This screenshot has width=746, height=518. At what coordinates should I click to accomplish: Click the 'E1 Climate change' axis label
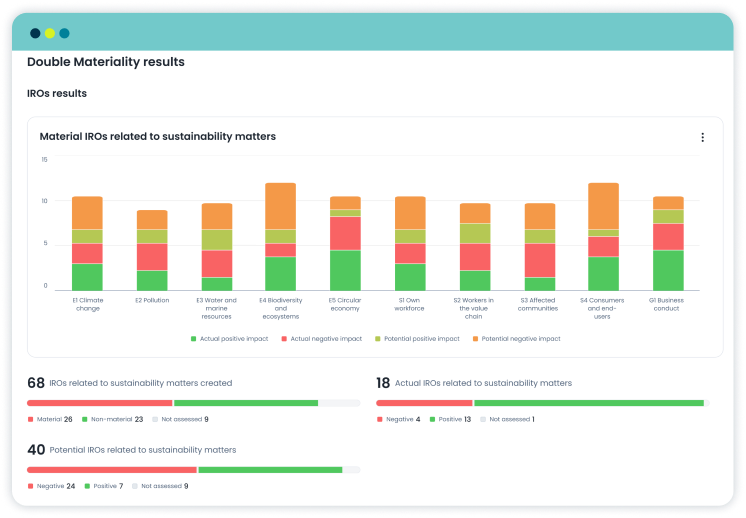tap(88, 304)
